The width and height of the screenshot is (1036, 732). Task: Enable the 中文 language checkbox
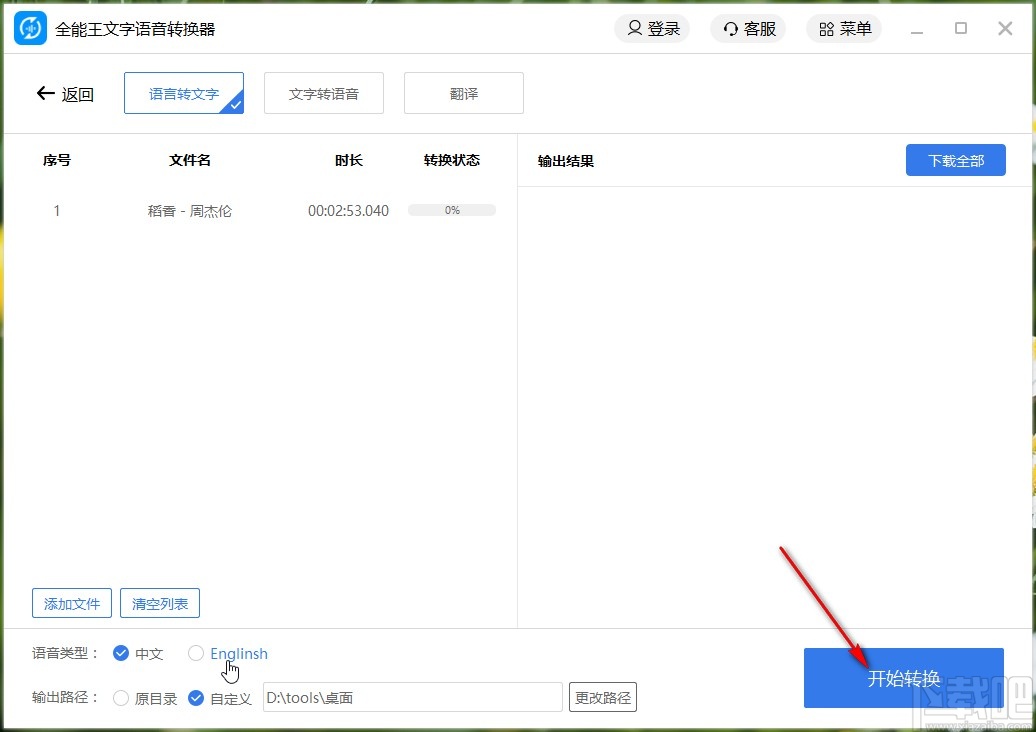click(x=121, y=653)
